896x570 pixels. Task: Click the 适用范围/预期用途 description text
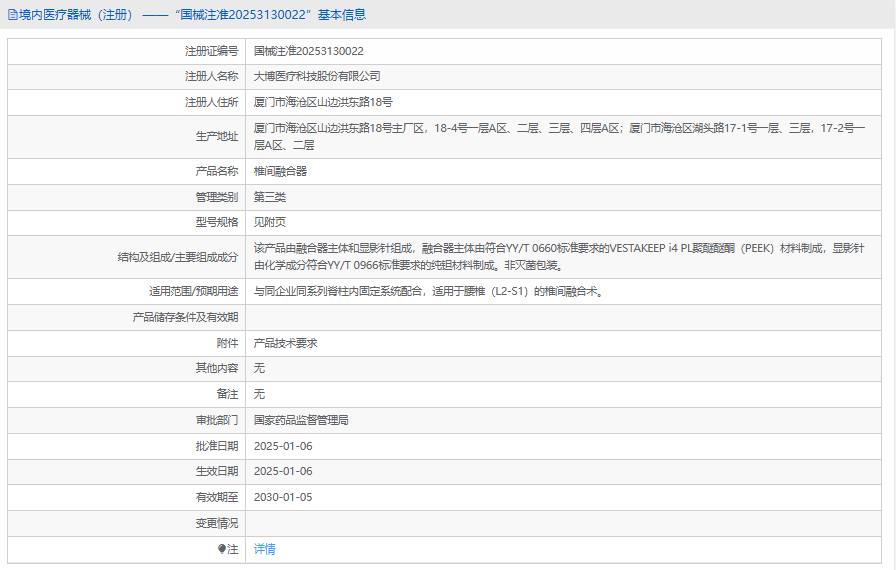pyautogui.click(x=428, y=292)
